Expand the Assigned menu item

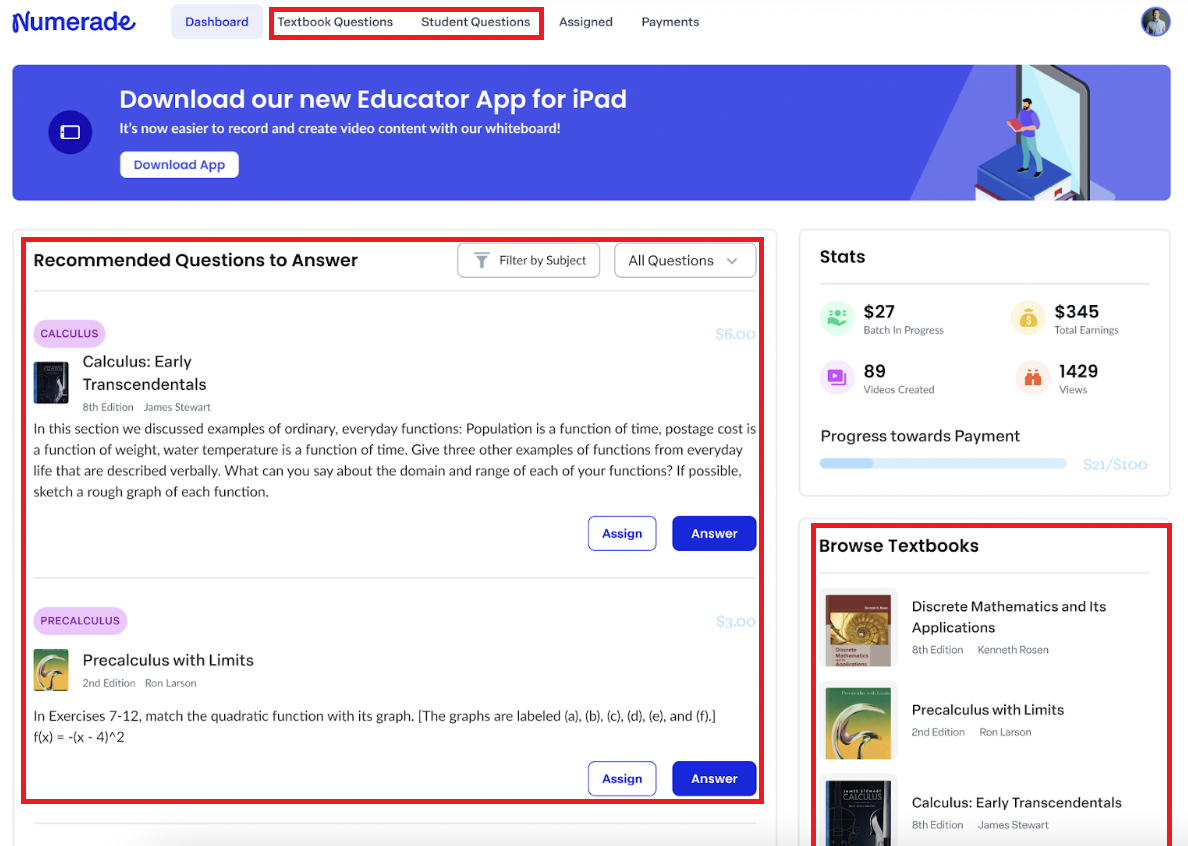pos(586,21)
